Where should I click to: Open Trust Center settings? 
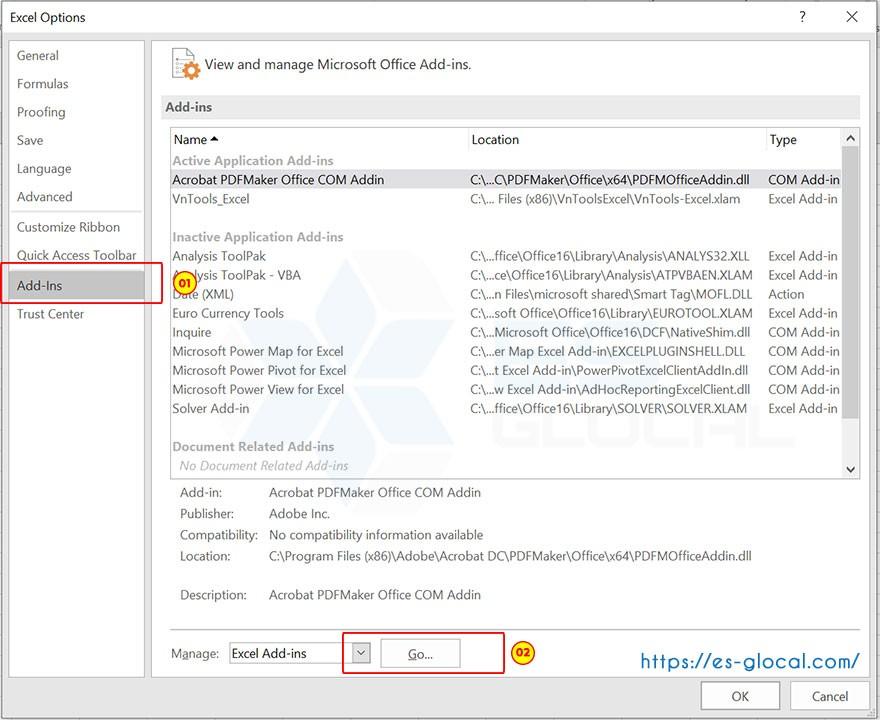[50, 314]
